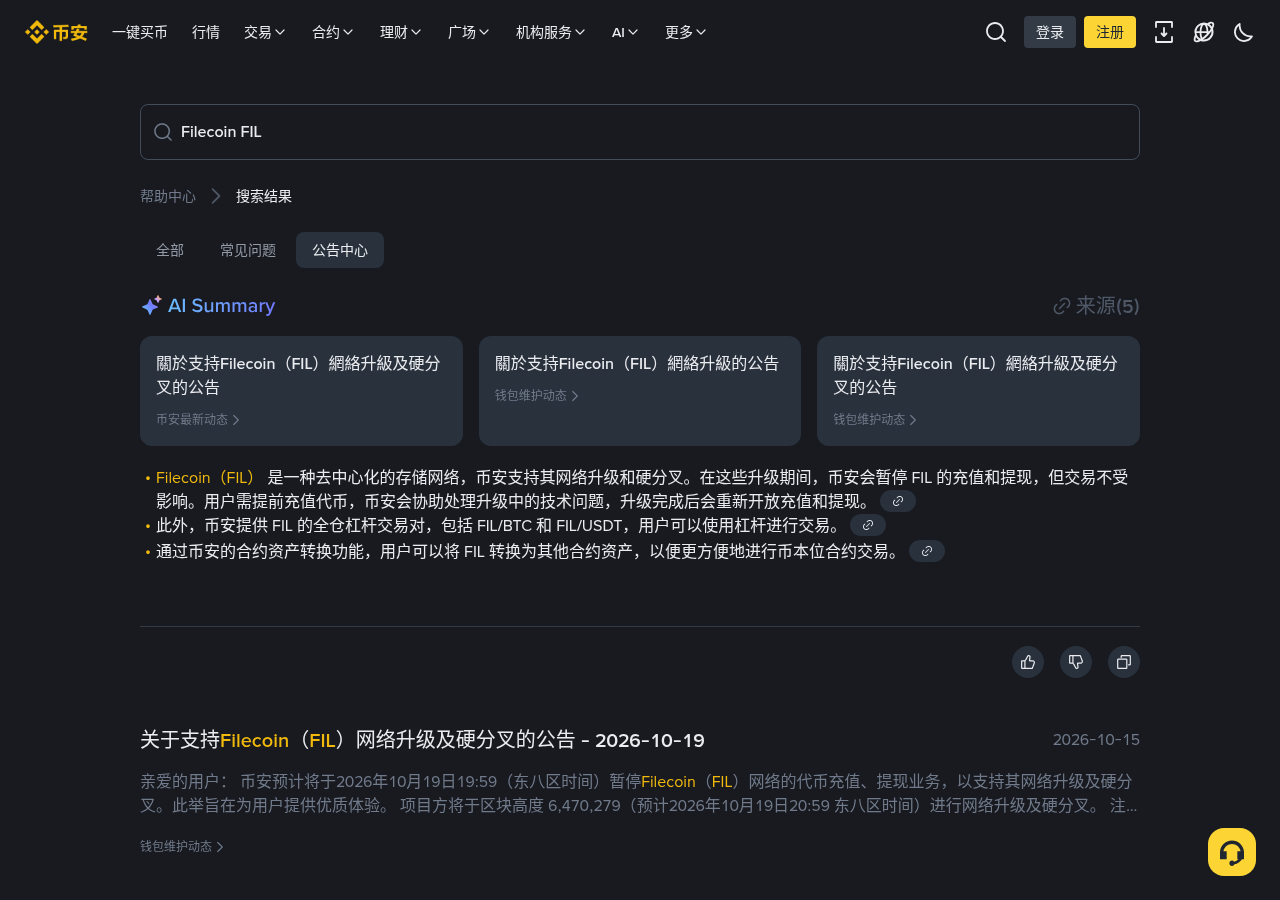Select the 公告中心 tab

point(340,250)
